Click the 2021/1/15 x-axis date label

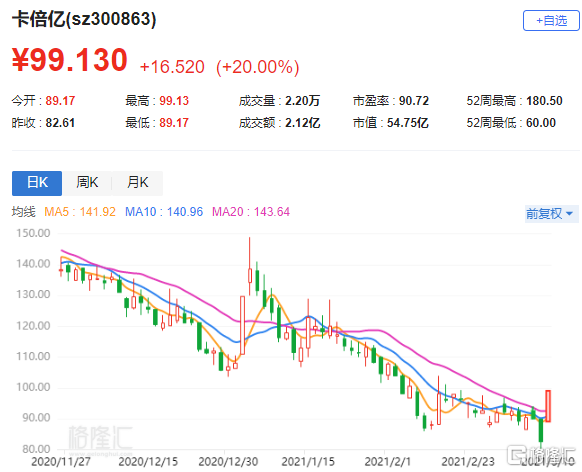pos(308,462)
